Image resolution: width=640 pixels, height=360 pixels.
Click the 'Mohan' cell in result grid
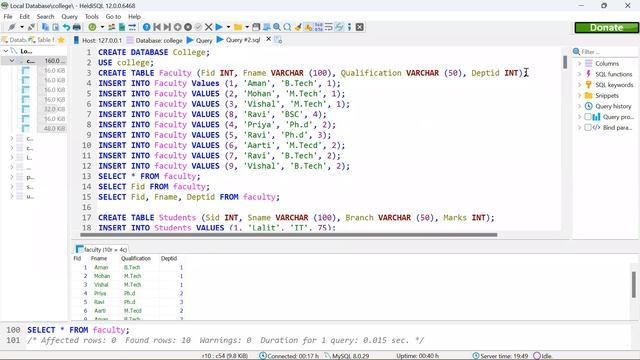tap(102, 276)
